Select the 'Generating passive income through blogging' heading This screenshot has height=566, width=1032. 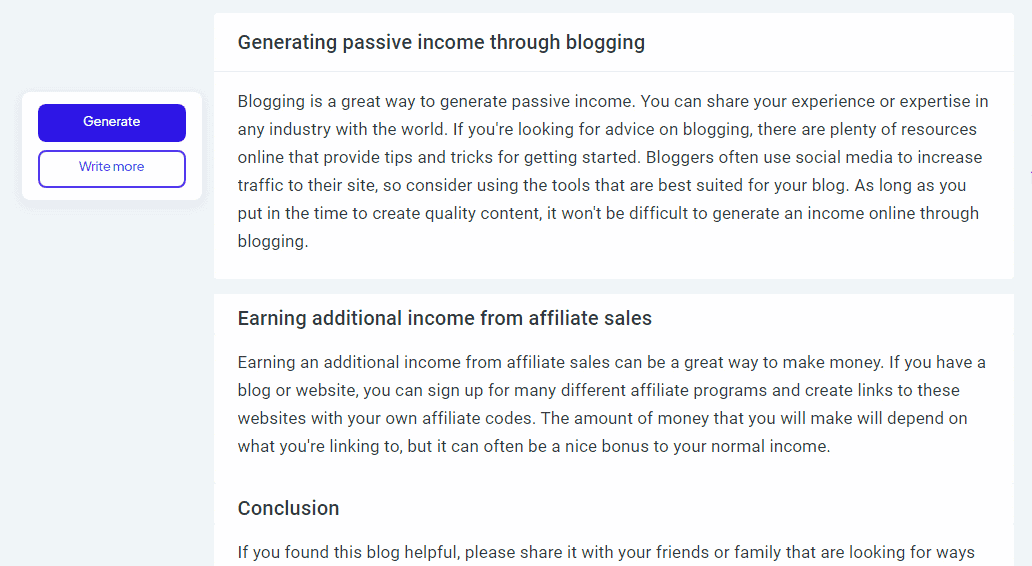coord(441,42)
